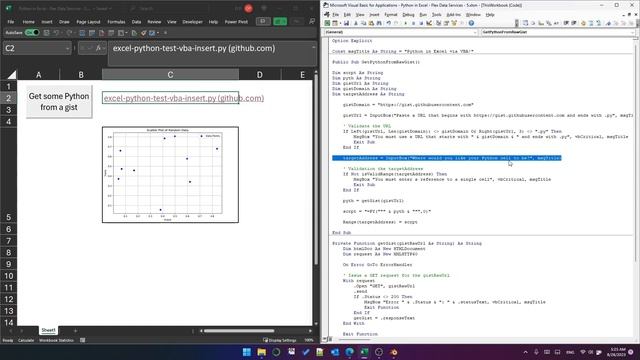Image resolution: width=640 pixels, height=360 pixels.
Task: Open the VBA editor Window menu
Action: click(x=473, y=15)
